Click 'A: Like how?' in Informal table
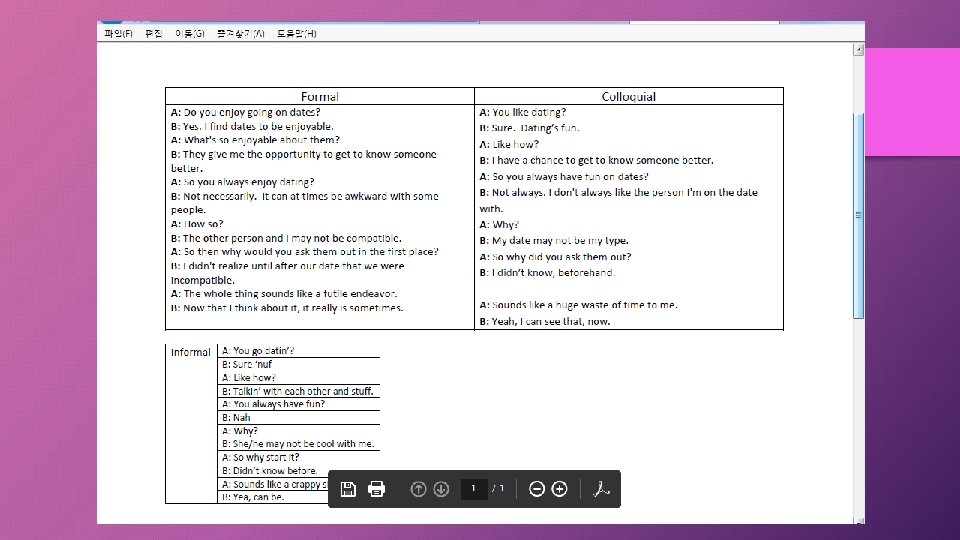Image resolution: width=960 pixels, height=540 pixels. [x=249, y=378]
